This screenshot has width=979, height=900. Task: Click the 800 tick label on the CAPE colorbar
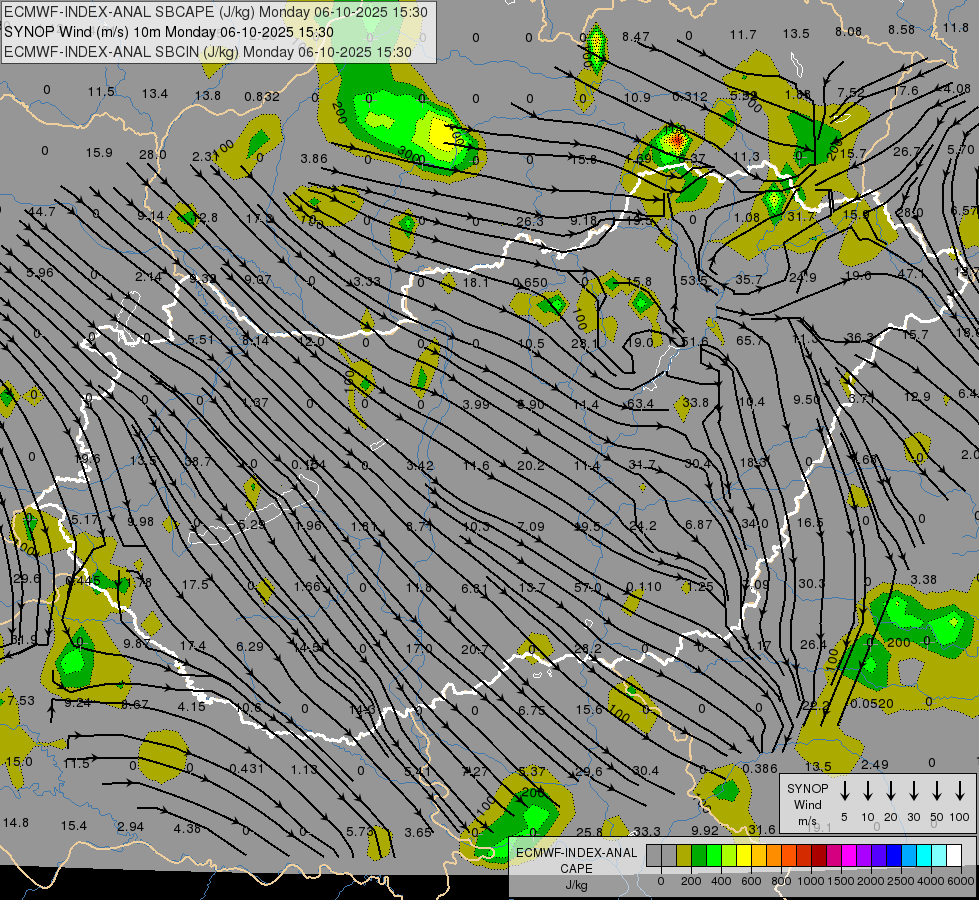coord(781,881)
